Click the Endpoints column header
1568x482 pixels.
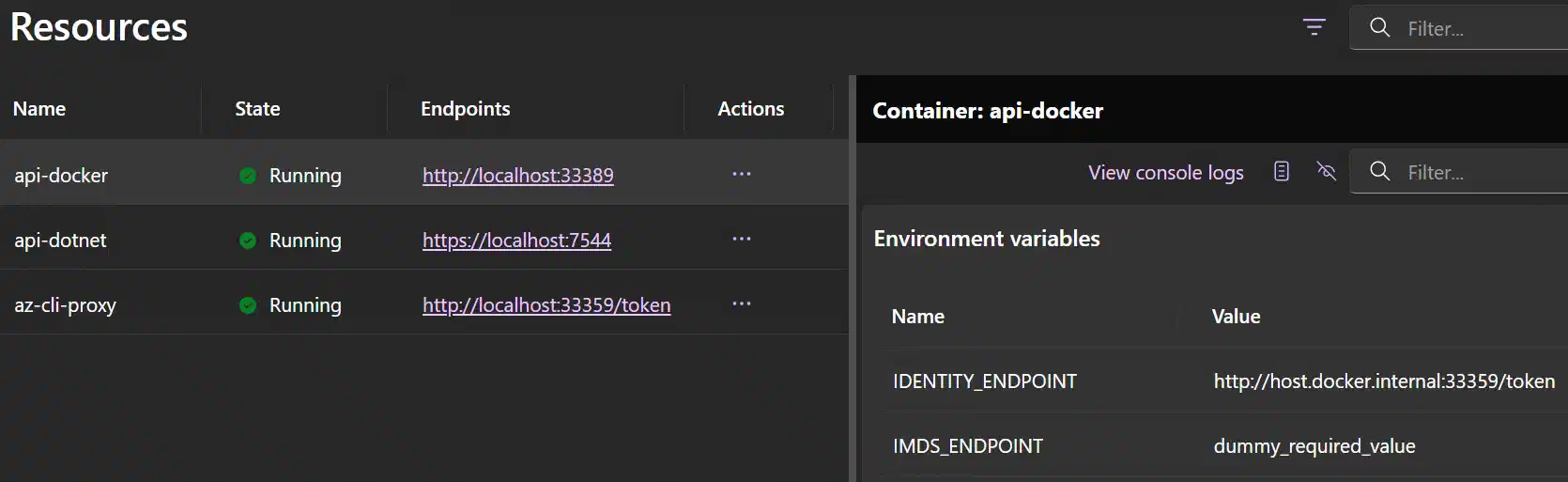coord(465,109)
